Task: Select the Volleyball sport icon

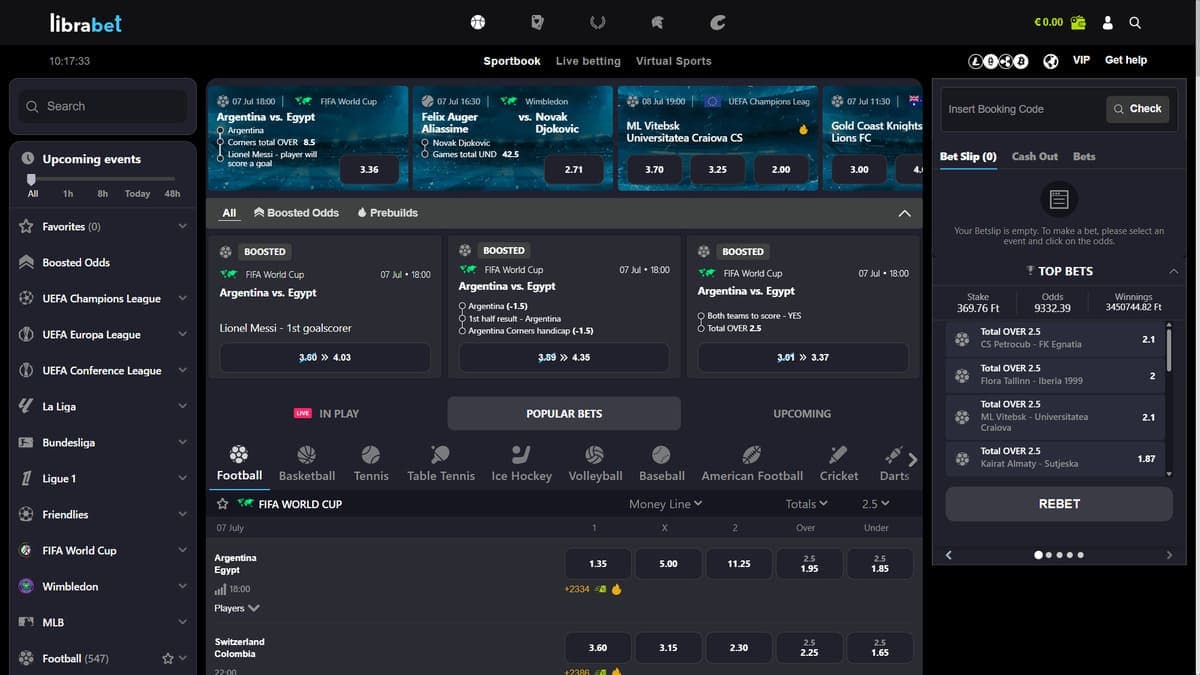Action: click(x=595, y=454)
